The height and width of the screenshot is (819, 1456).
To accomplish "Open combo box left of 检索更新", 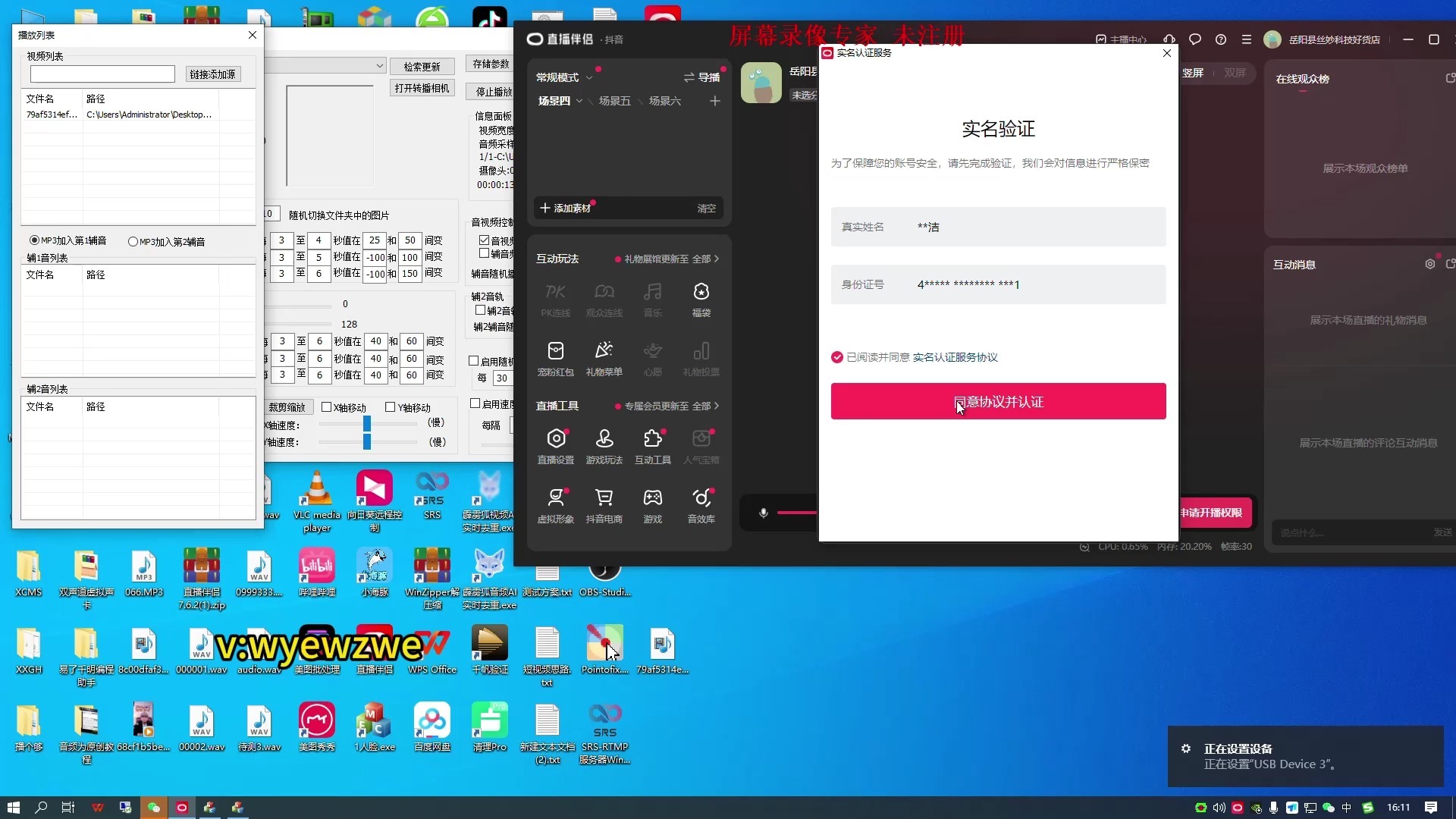I will pos(326,66).
